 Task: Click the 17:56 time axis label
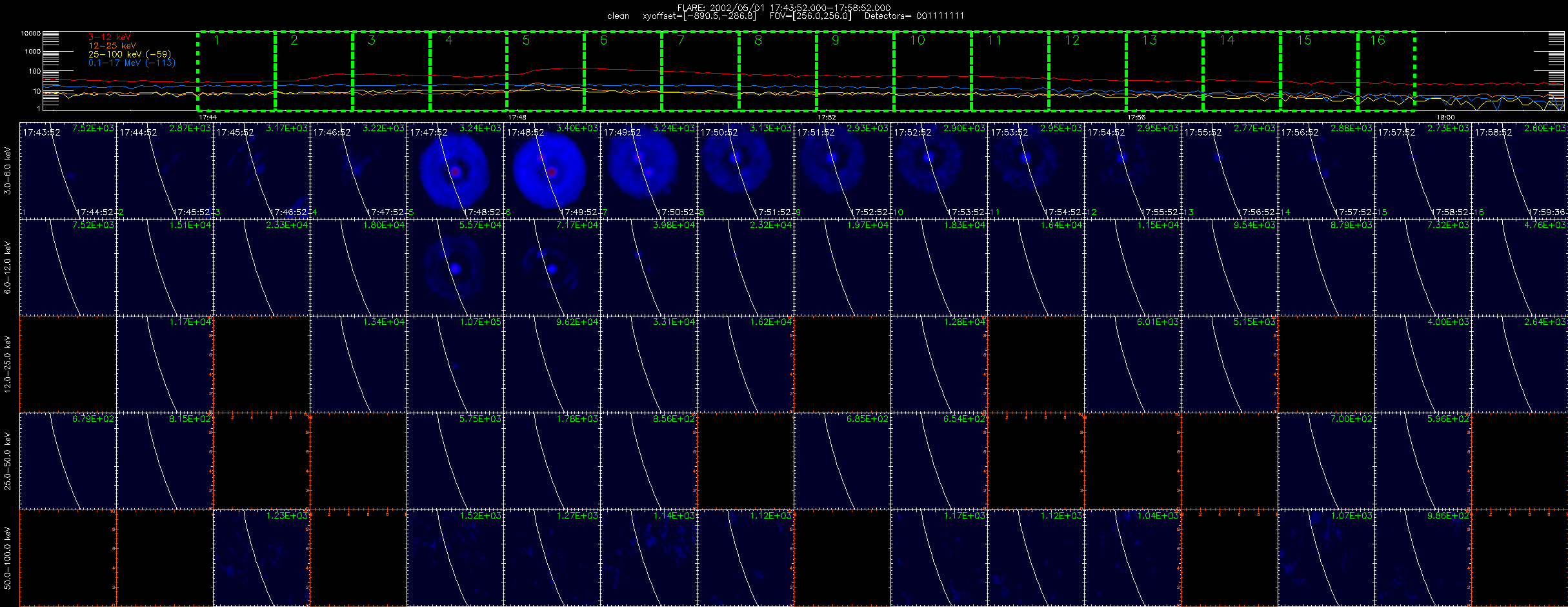pos(1136,118)
